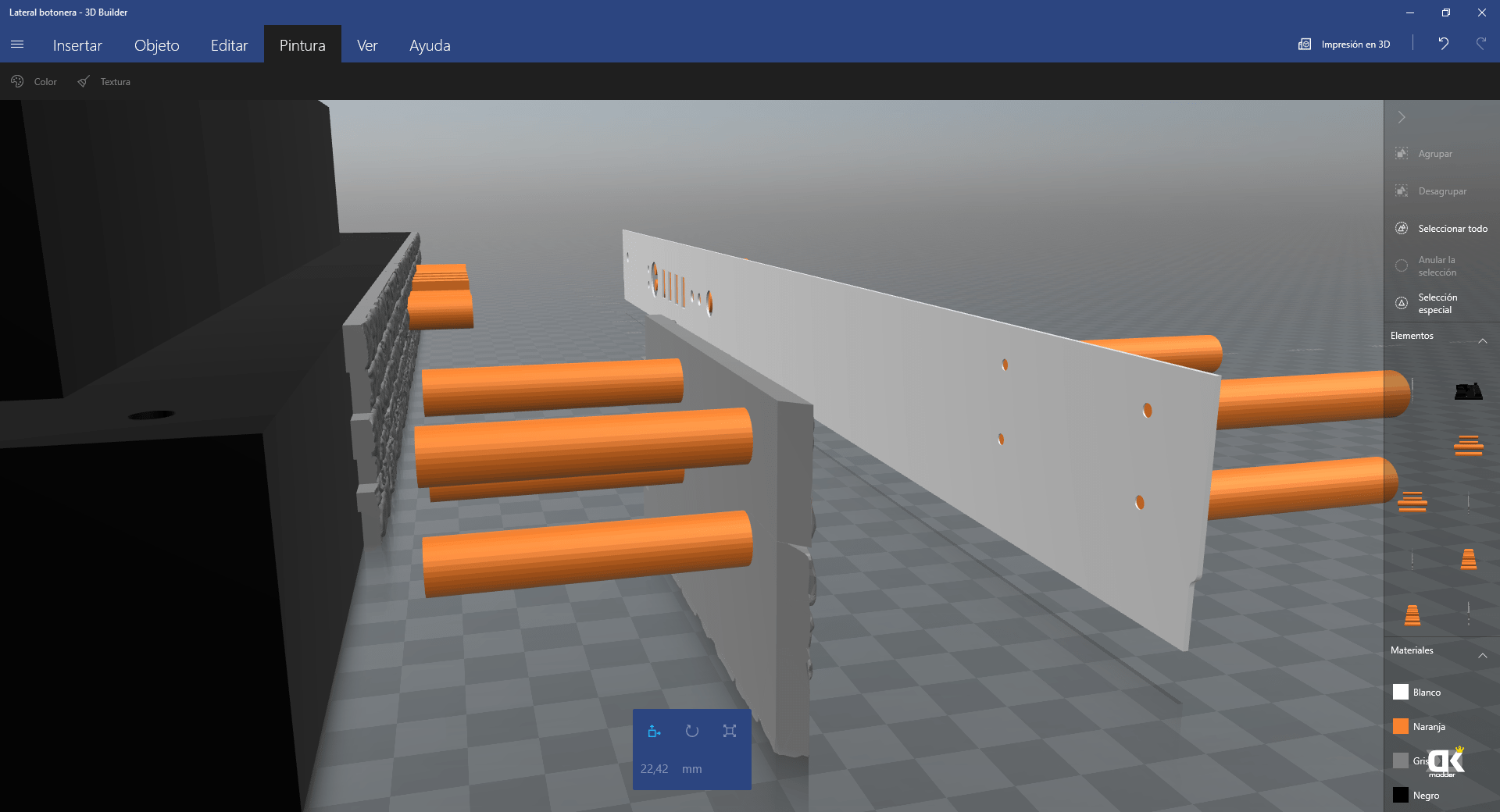Redo the last undone action
The image size is (1500, 812).
(x=1480, y=44)
